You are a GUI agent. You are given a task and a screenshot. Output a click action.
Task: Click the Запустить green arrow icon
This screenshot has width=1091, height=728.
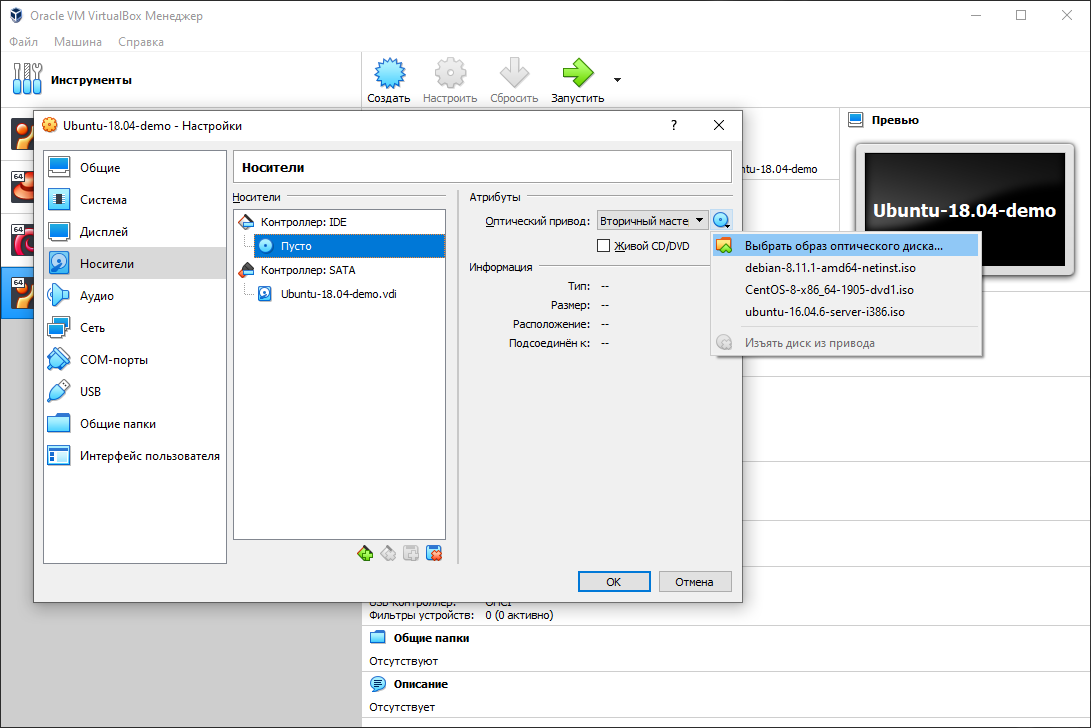point(578,73)
